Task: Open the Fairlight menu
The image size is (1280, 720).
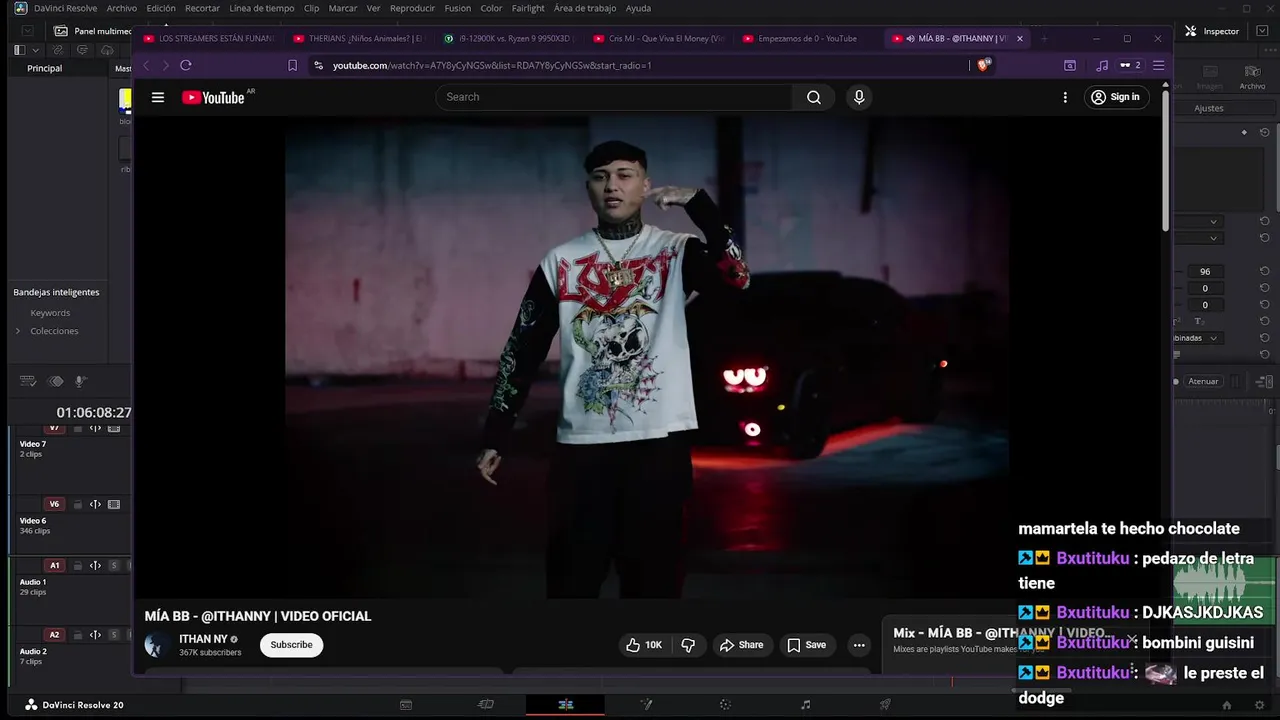Action: click(528, 8)
